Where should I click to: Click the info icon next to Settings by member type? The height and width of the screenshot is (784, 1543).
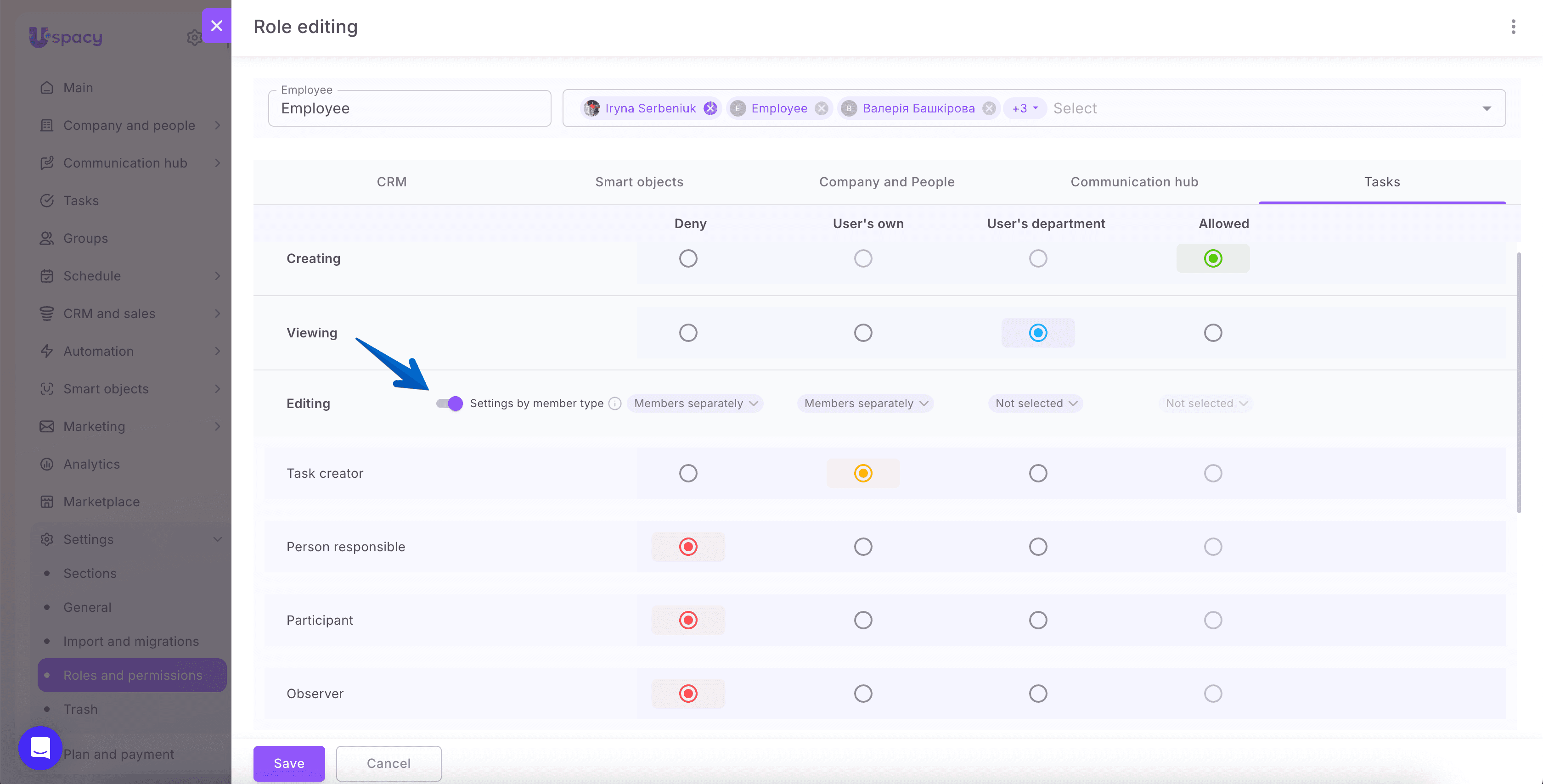[614, 403]
